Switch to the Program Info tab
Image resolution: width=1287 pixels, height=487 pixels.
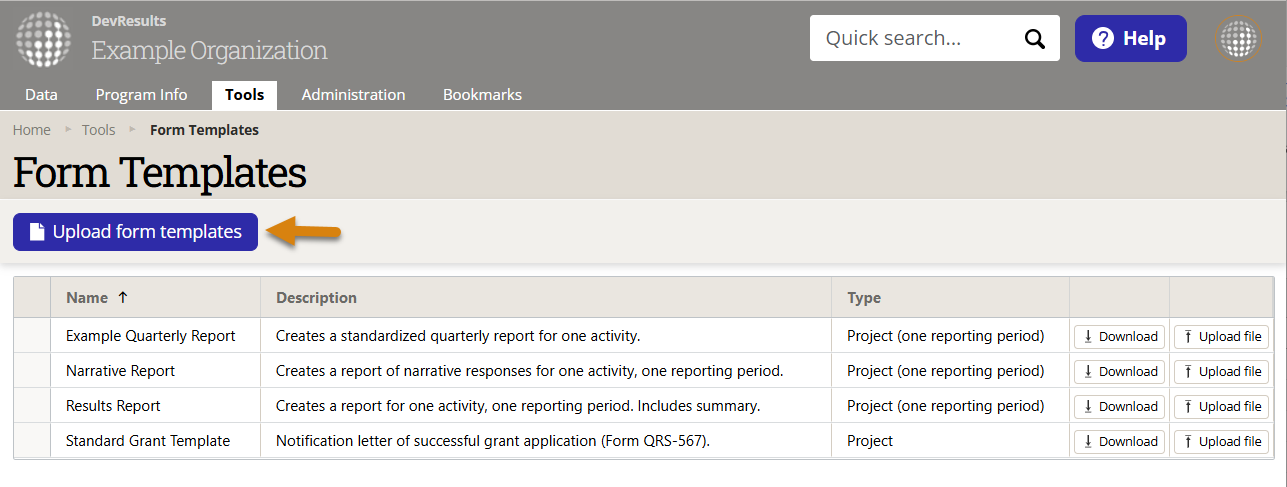click(141, 95)
